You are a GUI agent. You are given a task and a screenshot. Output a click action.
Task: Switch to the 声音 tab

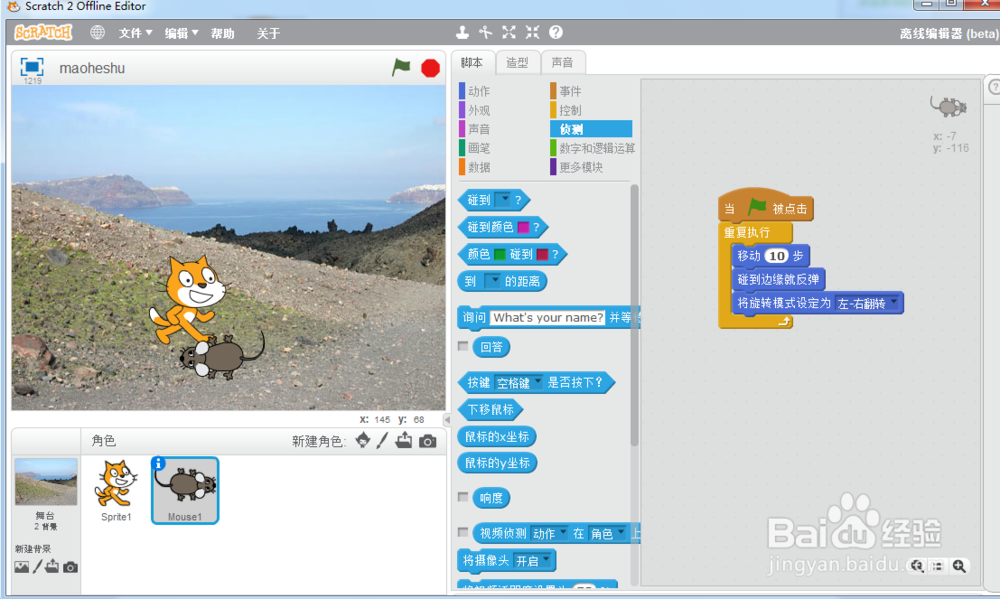tap(562, 63)
